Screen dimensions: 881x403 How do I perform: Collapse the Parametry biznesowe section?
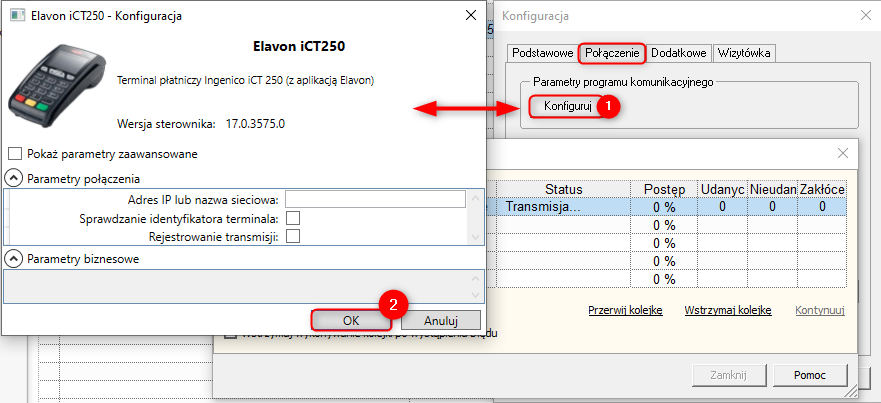coord(12,259)
